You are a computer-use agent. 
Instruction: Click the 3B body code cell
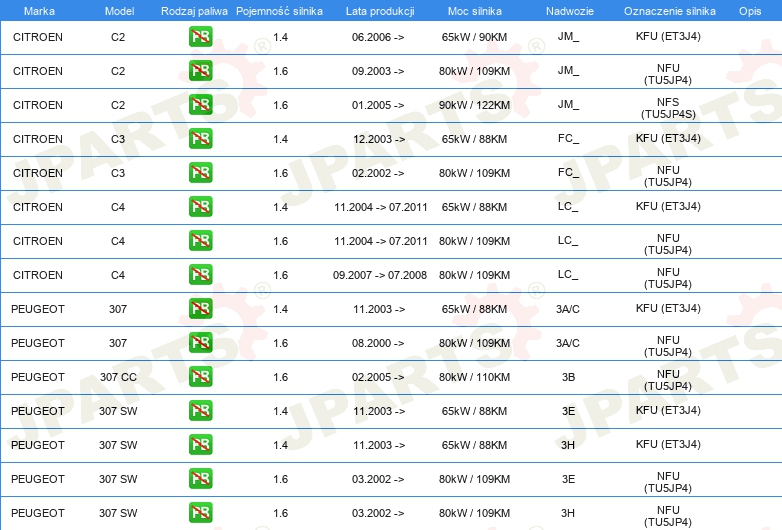(x=569, y=377)
